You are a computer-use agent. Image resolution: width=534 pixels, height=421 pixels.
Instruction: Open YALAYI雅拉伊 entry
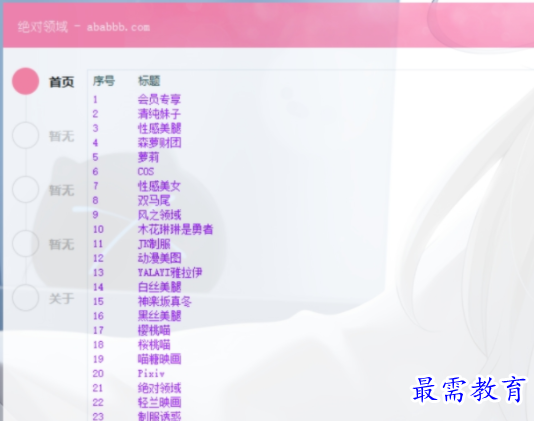pyautogui.click(x=170, y=272)
